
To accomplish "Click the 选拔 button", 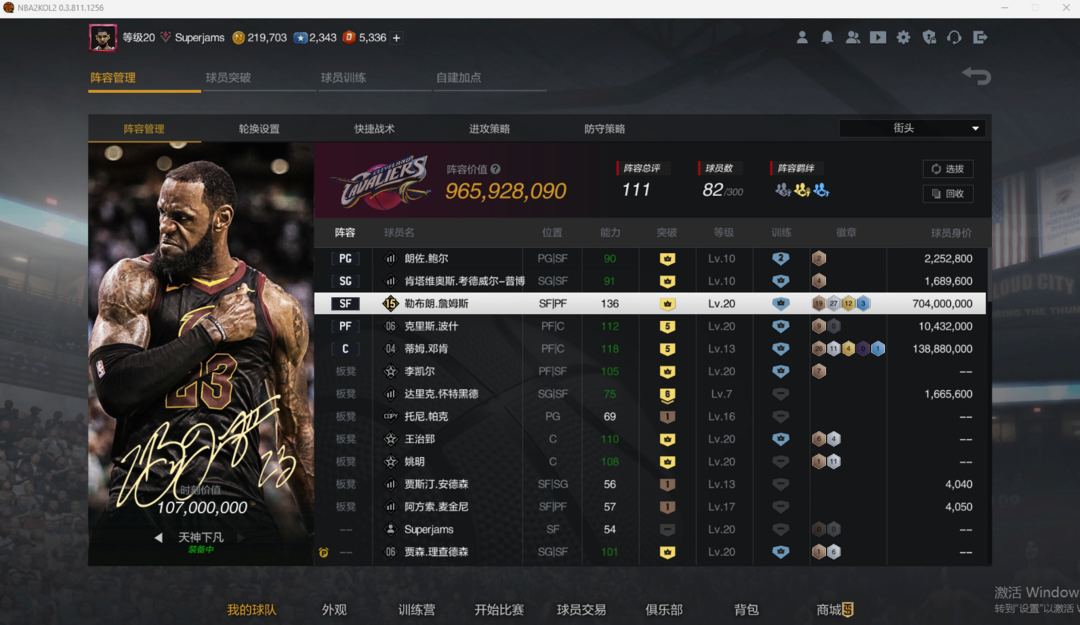I will coord(948,169).
